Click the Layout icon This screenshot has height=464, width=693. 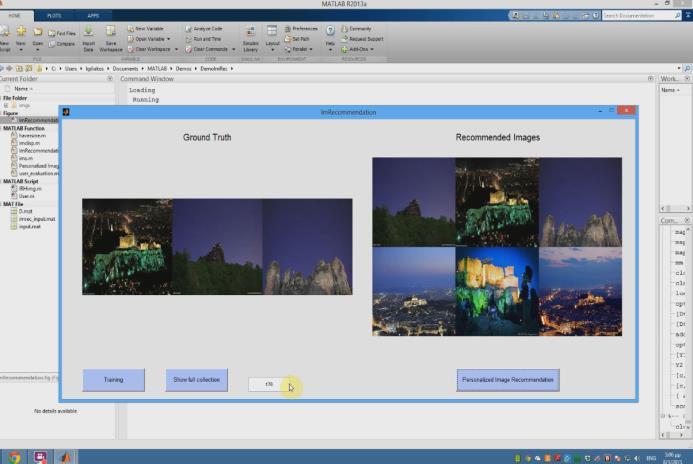coord(272,31)
